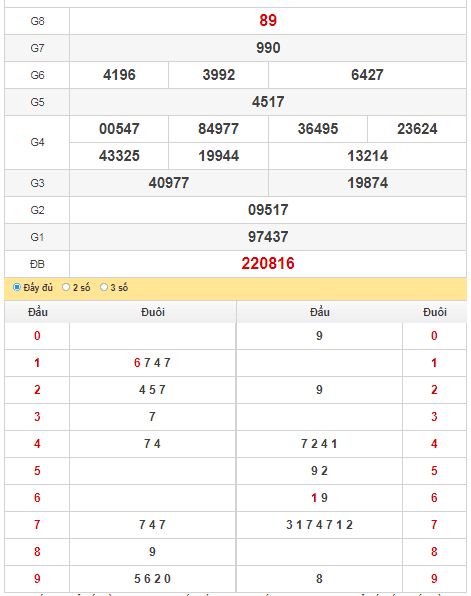This screenshot has height=596, width=471.
Task: Click the red ĐB jackpot number 220816
Action: 268,263
